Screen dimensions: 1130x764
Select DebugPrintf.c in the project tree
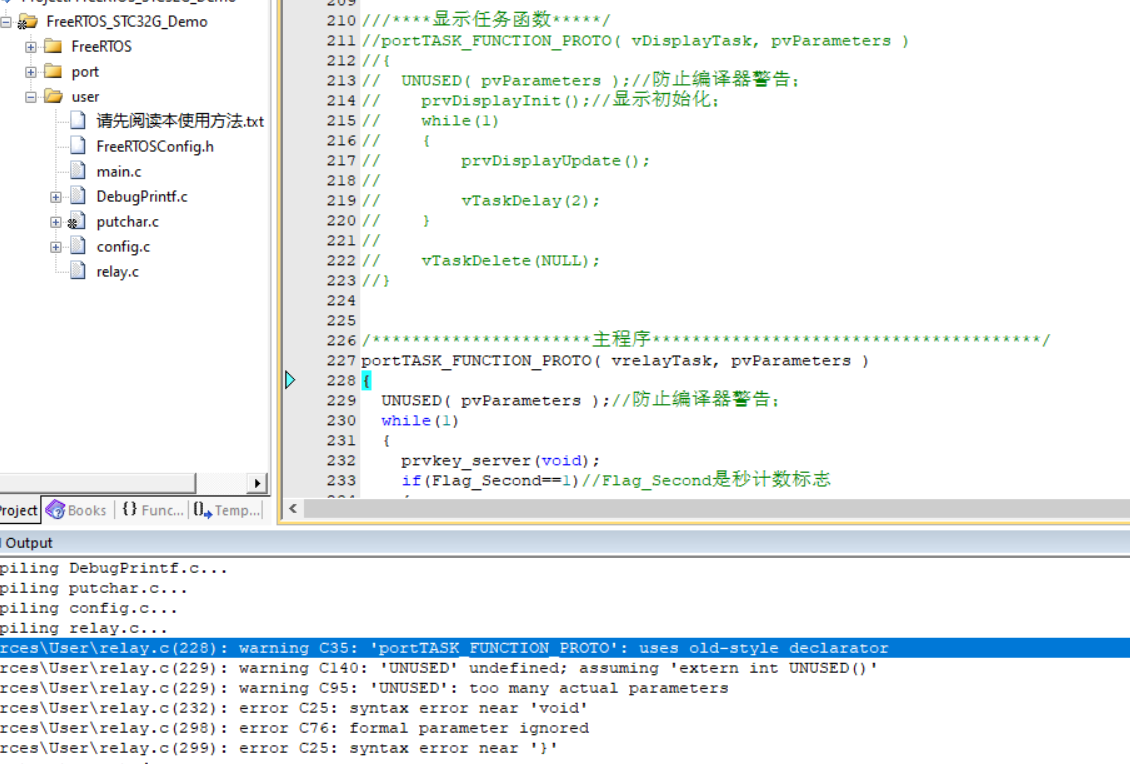(142, 197)
